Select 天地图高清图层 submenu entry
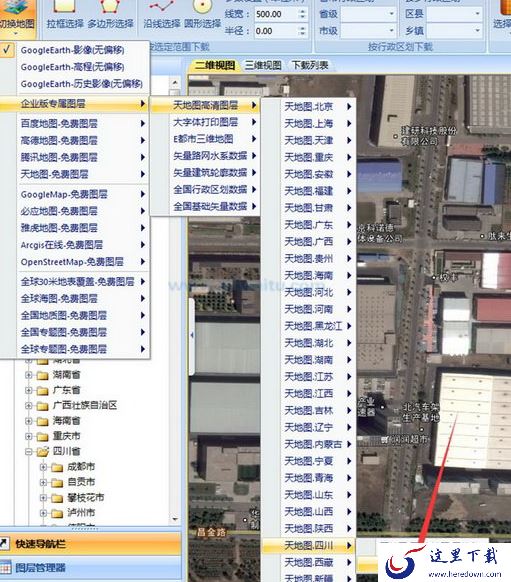The width and height of the screenshot is (511, 582). pos(205,105)
